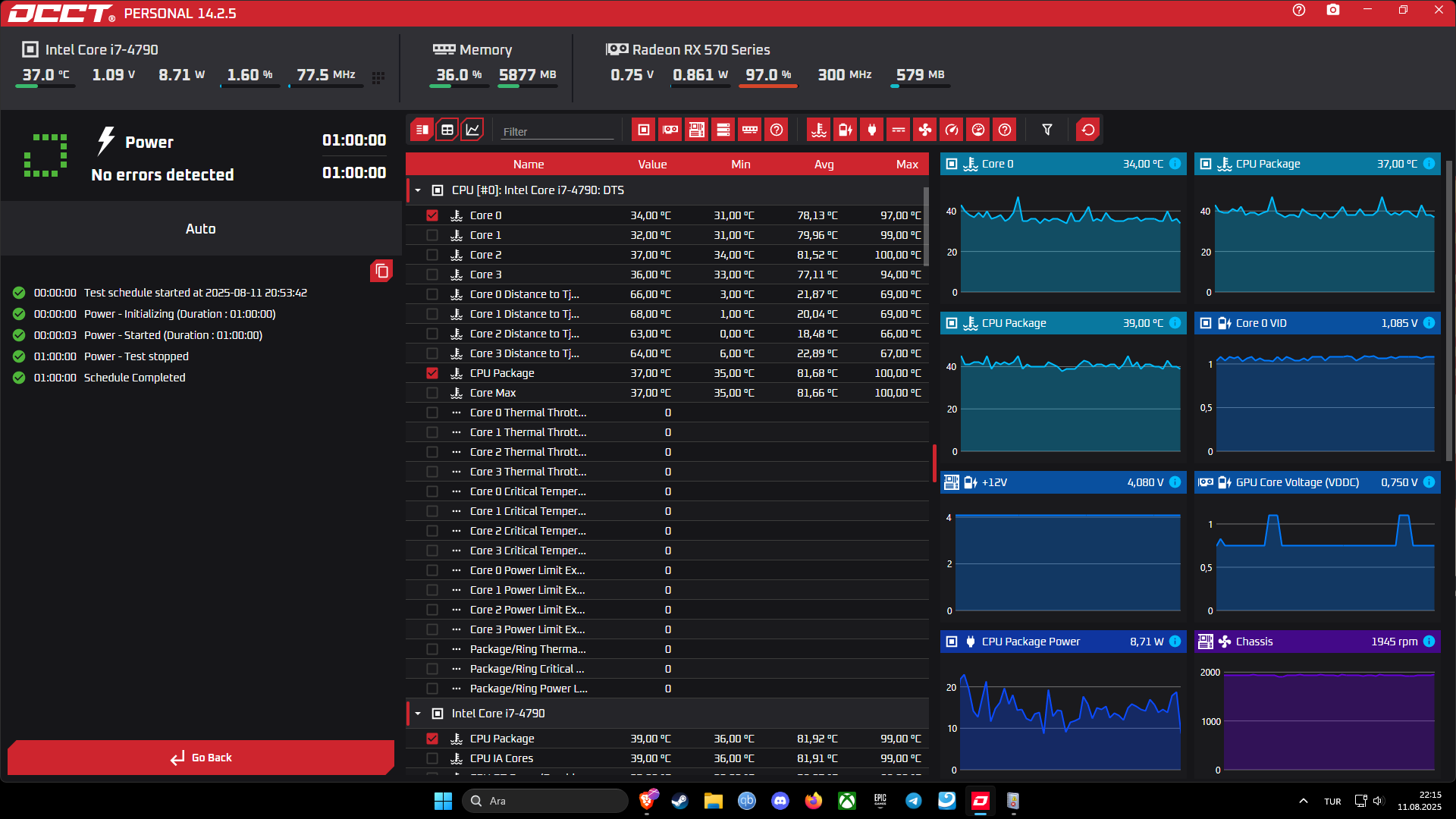Open info for the Chassis fan graph
The image size is (1456, 819).
1429,642
